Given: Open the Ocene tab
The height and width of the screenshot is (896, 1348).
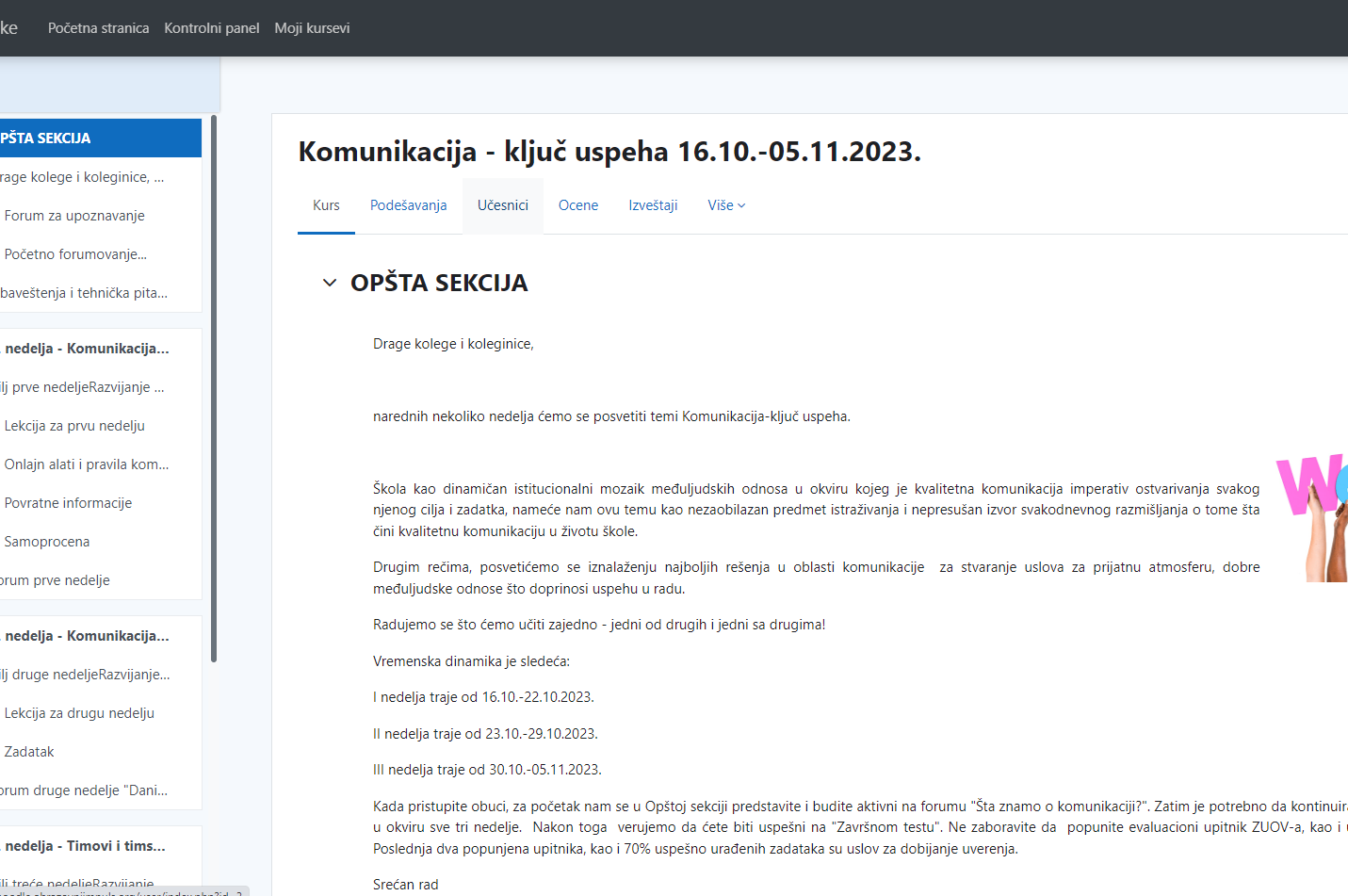Looking at the screenshot, I should (578, 205).
